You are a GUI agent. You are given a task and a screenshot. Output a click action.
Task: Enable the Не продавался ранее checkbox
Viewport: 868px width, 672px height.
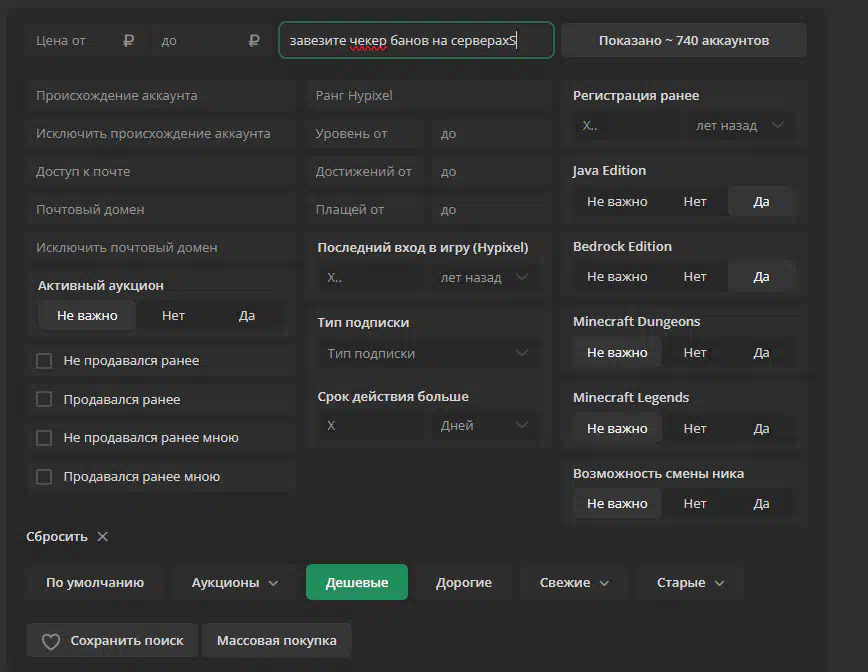pos(44,361)
